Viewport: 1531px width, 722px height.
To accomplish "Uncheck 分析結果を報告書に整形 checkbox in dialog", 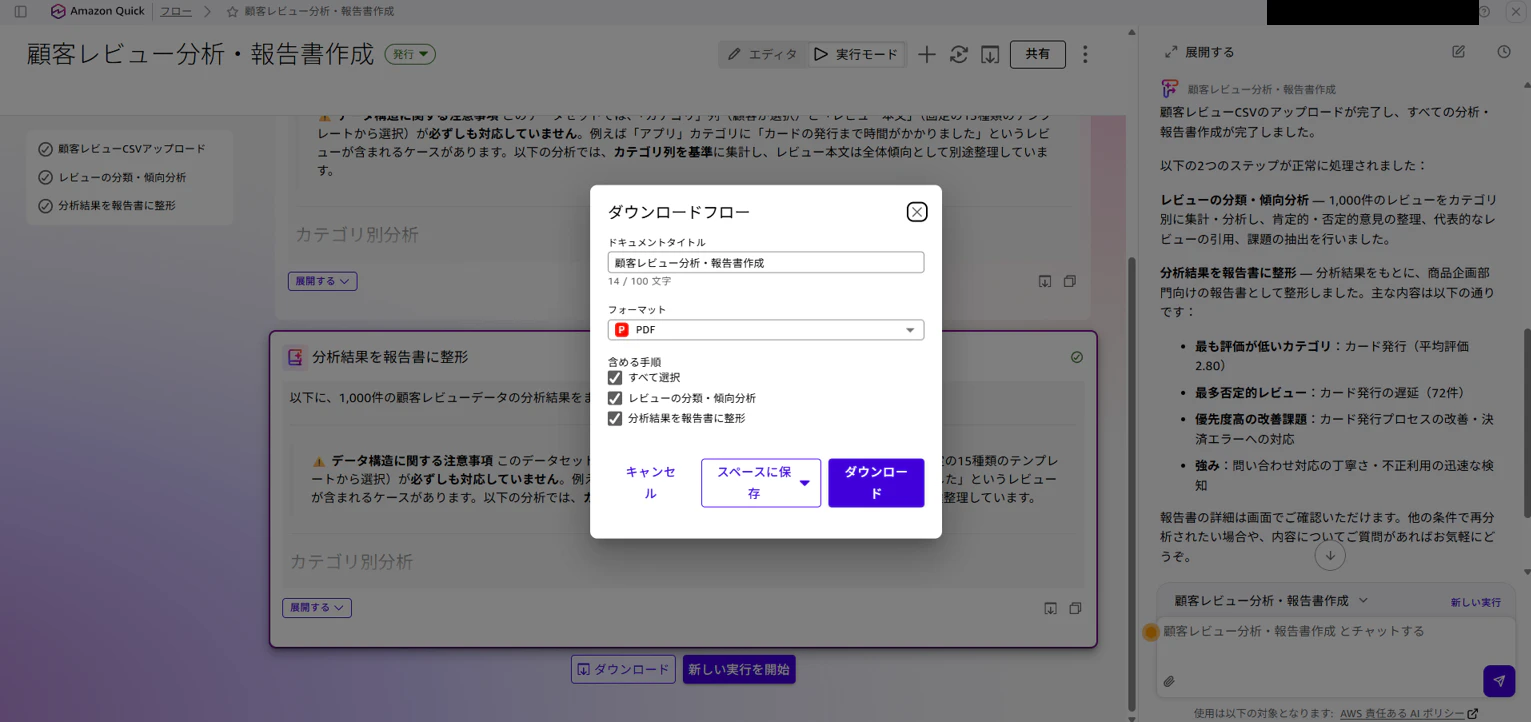I will tap(615, 419).
